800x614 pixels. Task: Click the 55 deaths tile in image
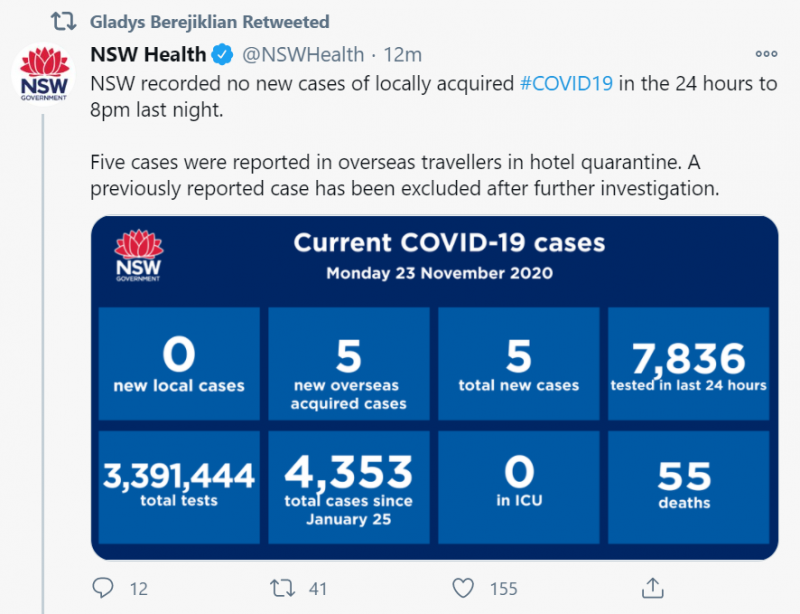coord(689,487)
